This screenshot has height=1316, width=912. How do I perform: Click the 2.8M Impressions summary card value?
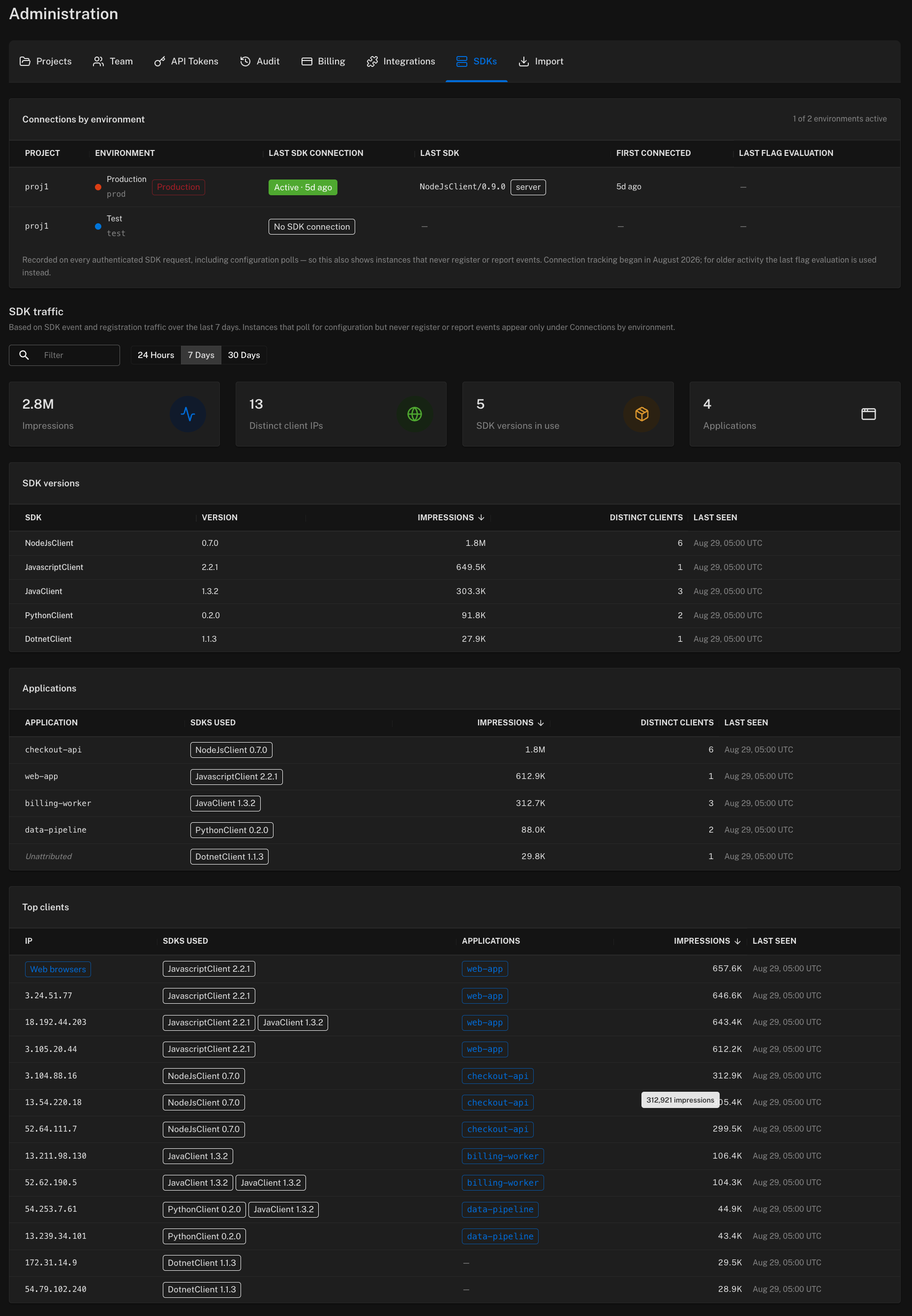tap(38, 404)
